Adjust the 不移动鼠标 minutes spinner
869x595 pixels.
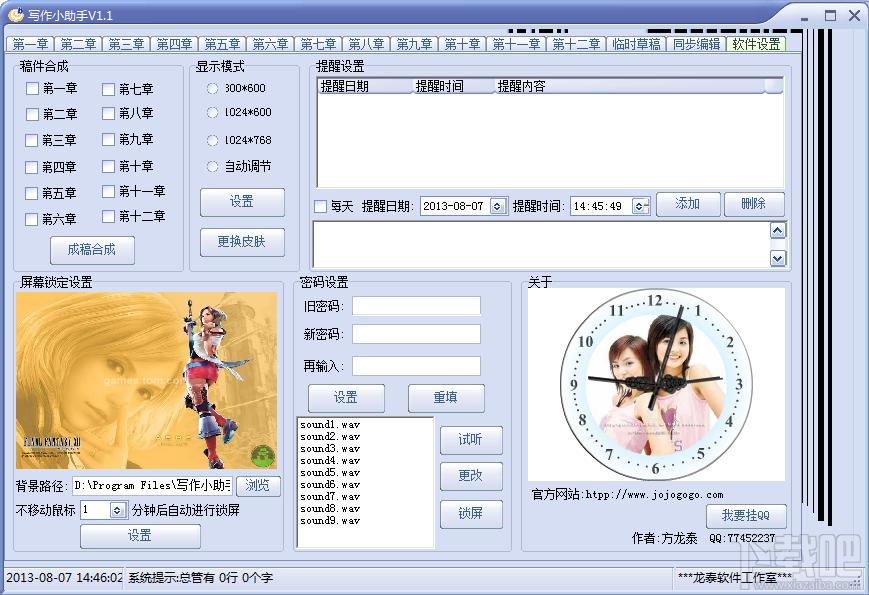tap(117, 510)
